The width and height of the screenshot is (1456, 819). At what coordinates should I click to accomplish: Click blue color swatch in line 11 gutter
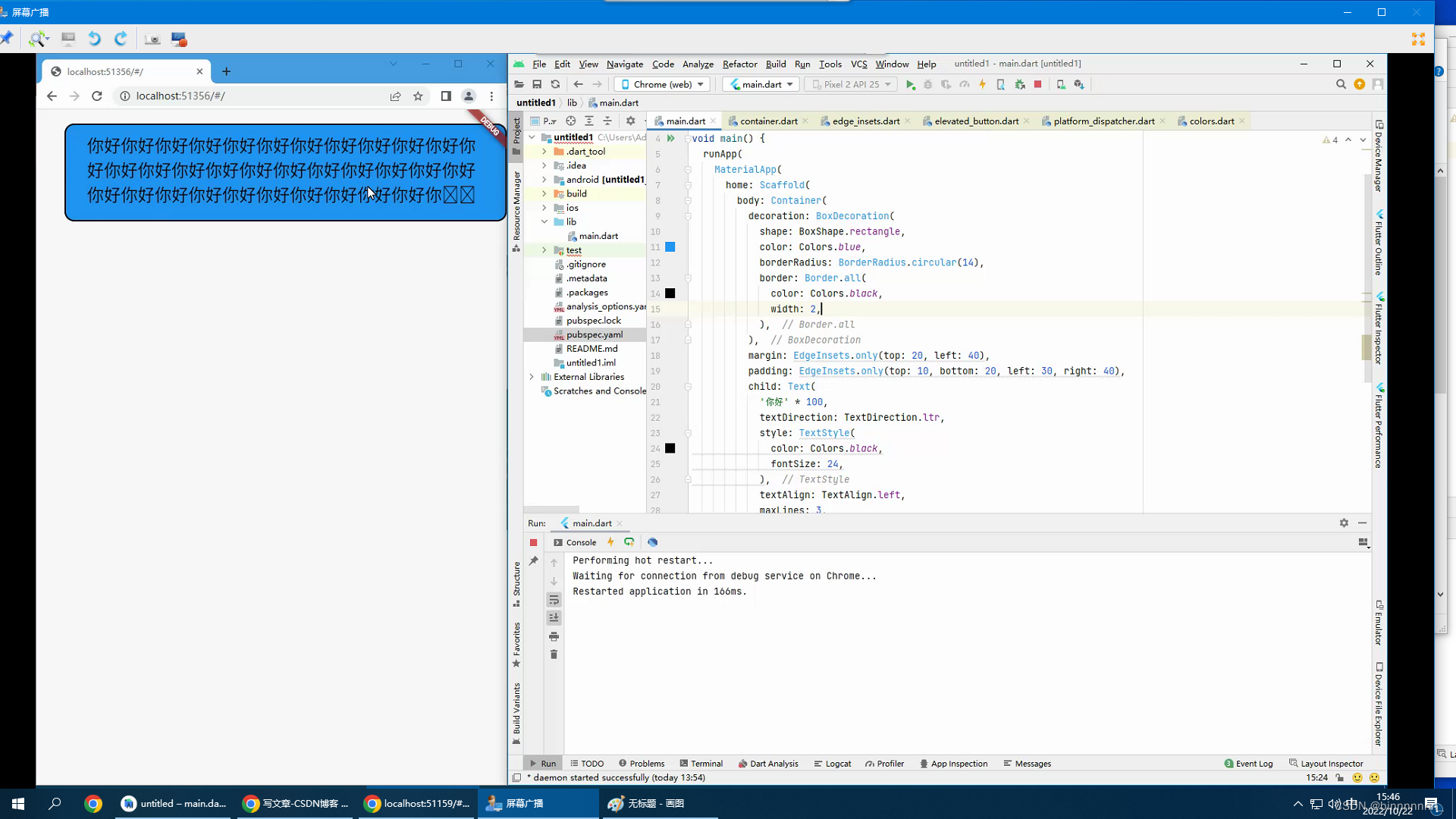point(670,247)
